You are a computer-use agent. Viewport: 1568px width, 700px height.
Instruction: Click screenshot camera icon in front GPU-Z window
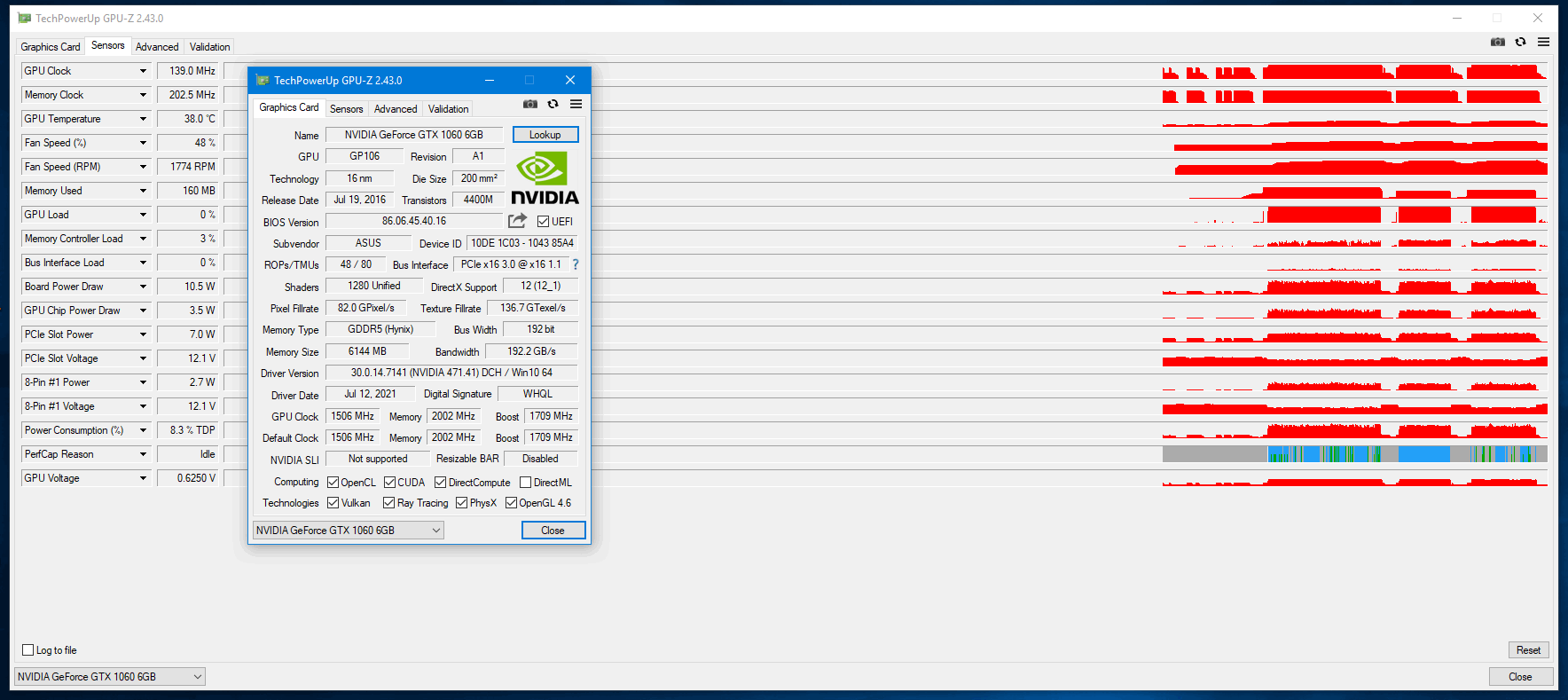click(530, 104)
